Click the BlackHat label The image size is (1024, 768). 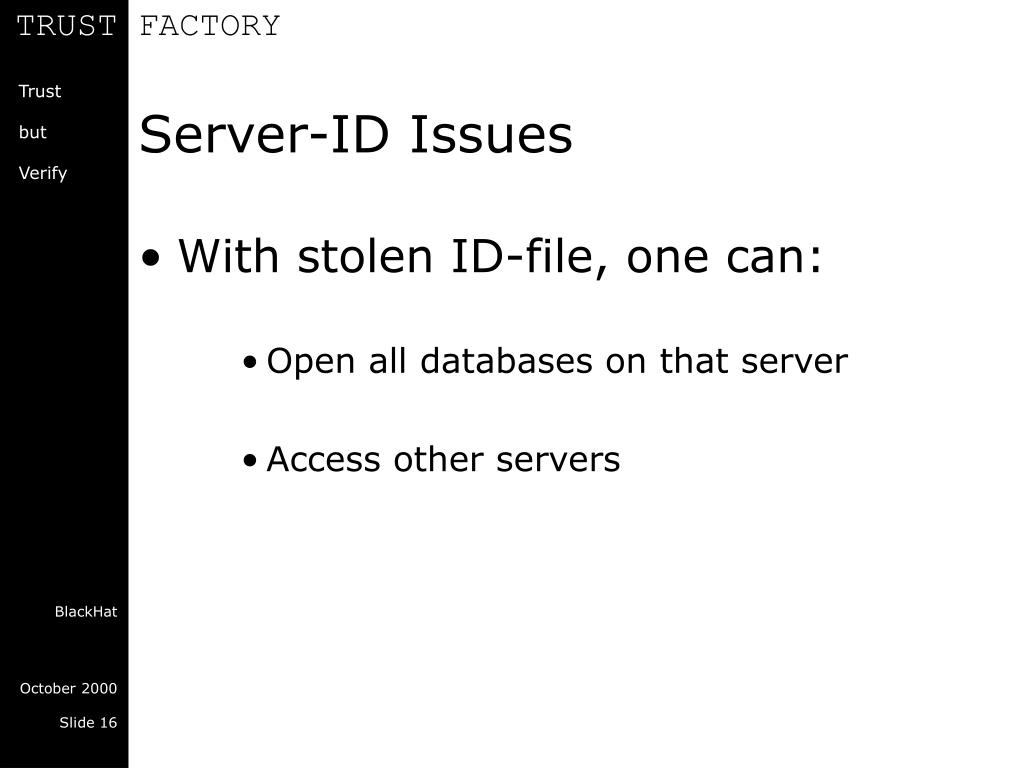point(86,612)
